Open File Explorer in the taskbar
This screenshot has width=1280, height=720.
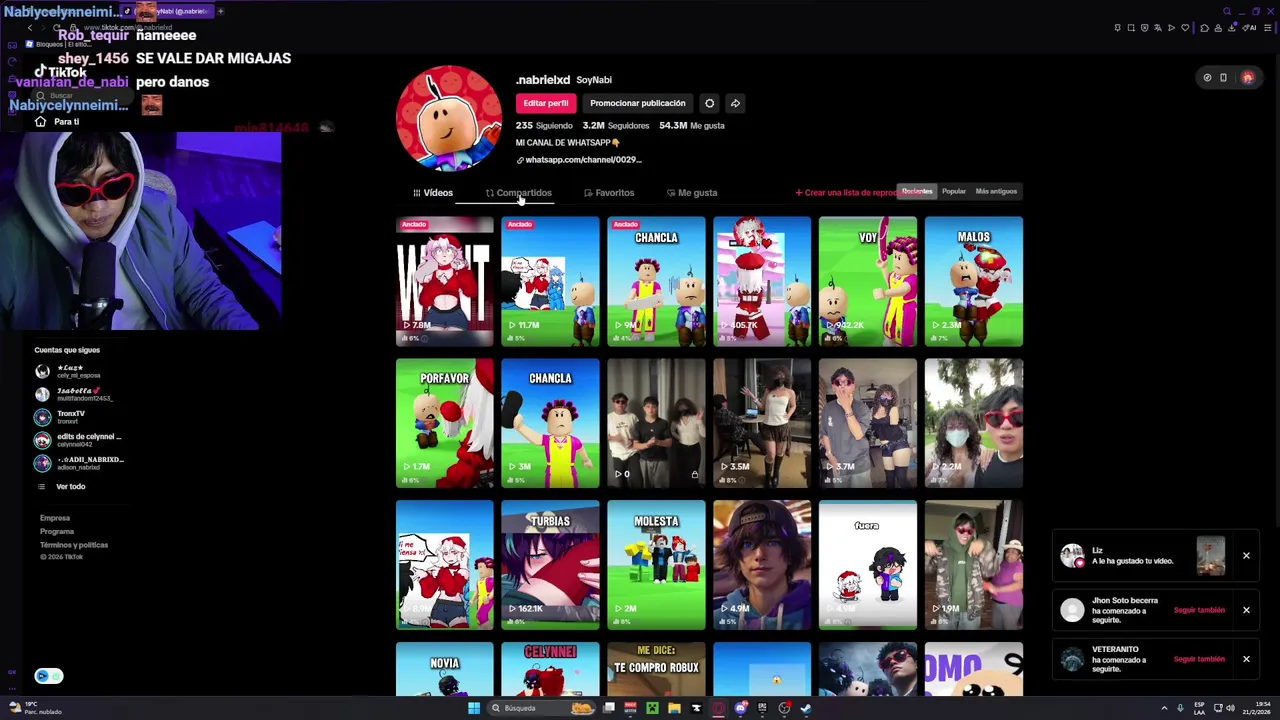coord(674,708)
